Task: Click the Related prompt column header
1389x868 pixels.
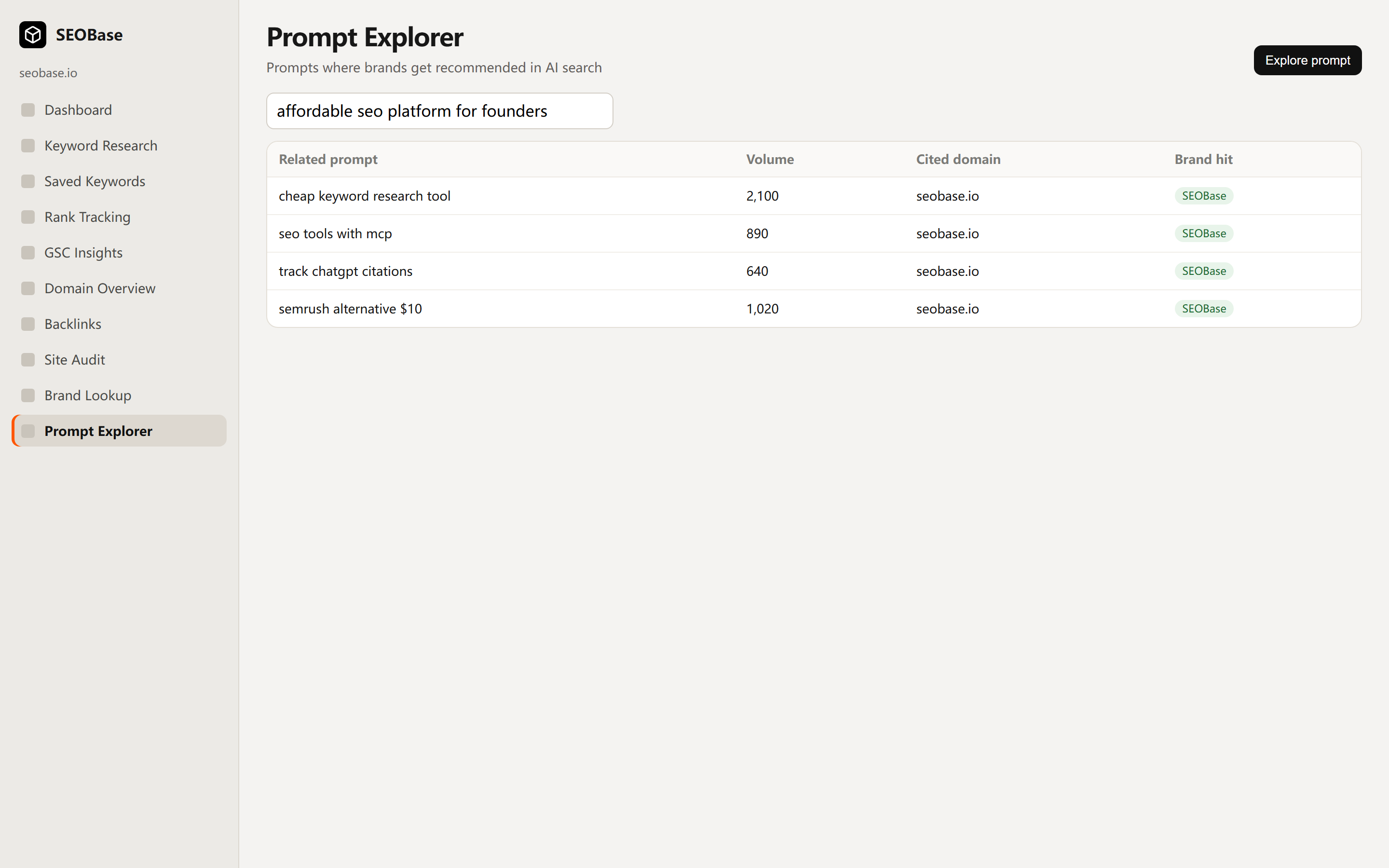Action: point(328,159)
